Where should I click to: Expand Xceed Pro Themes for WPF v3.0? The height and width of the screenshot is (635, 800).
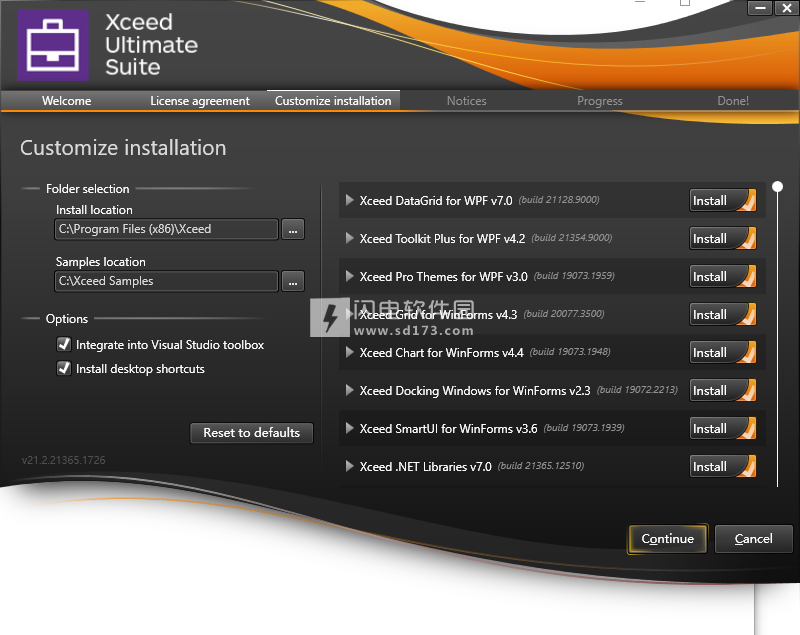click(x=349, y=276)
